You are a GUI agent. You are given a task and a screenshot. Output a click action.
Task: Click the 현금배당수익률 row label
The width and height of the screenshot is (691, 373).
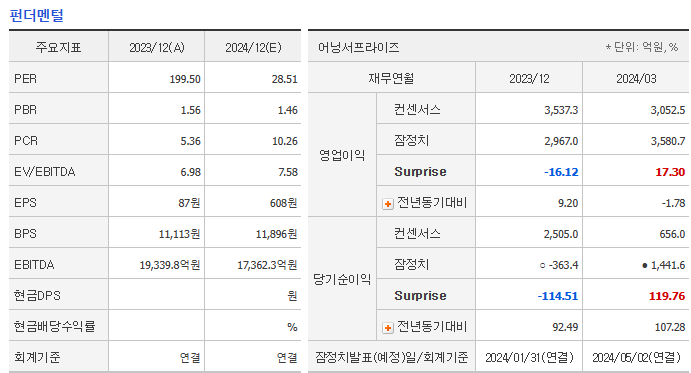(55, 326)
